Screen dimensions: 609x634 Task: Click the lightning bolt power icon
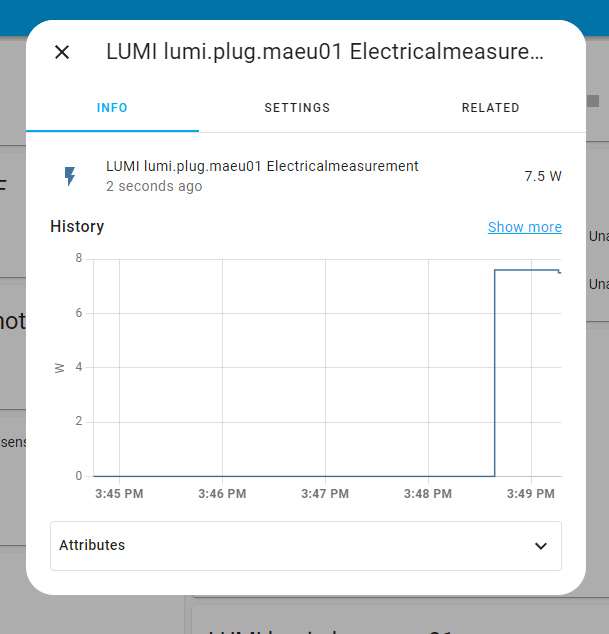pos(70,176)
